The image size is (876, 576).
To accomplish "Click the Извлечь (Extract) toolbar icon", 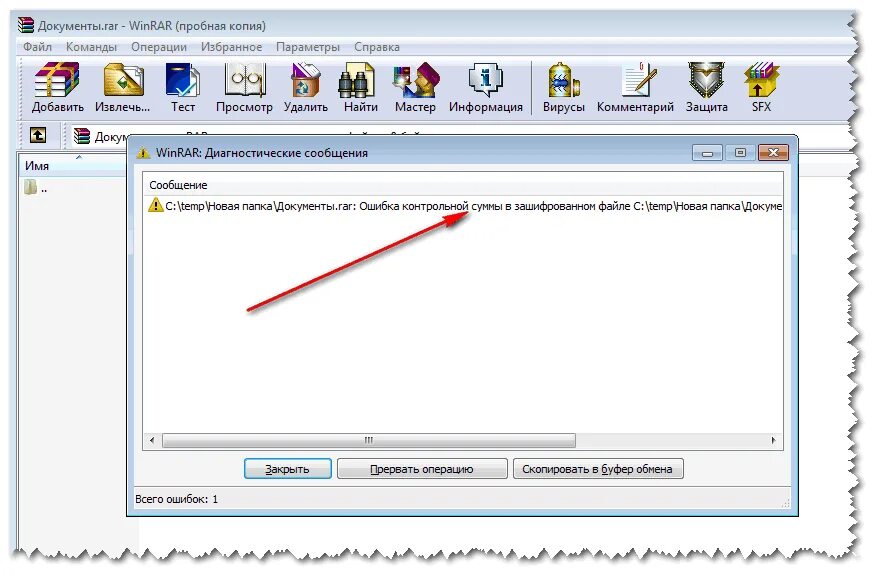I will (123, 88).
